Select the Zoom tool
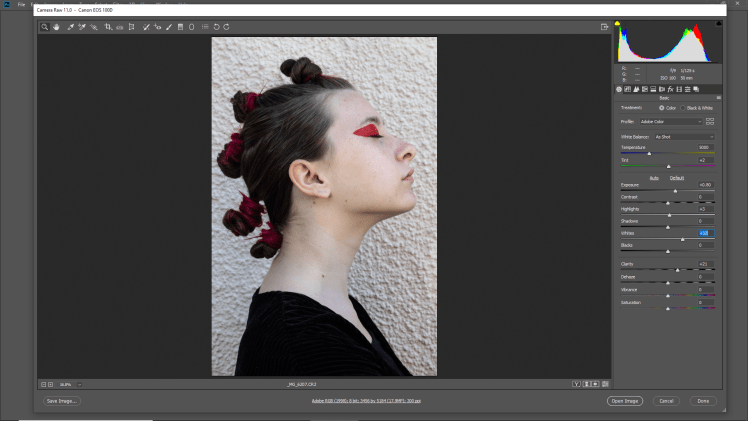748x421 pixels. pos(45,27)
